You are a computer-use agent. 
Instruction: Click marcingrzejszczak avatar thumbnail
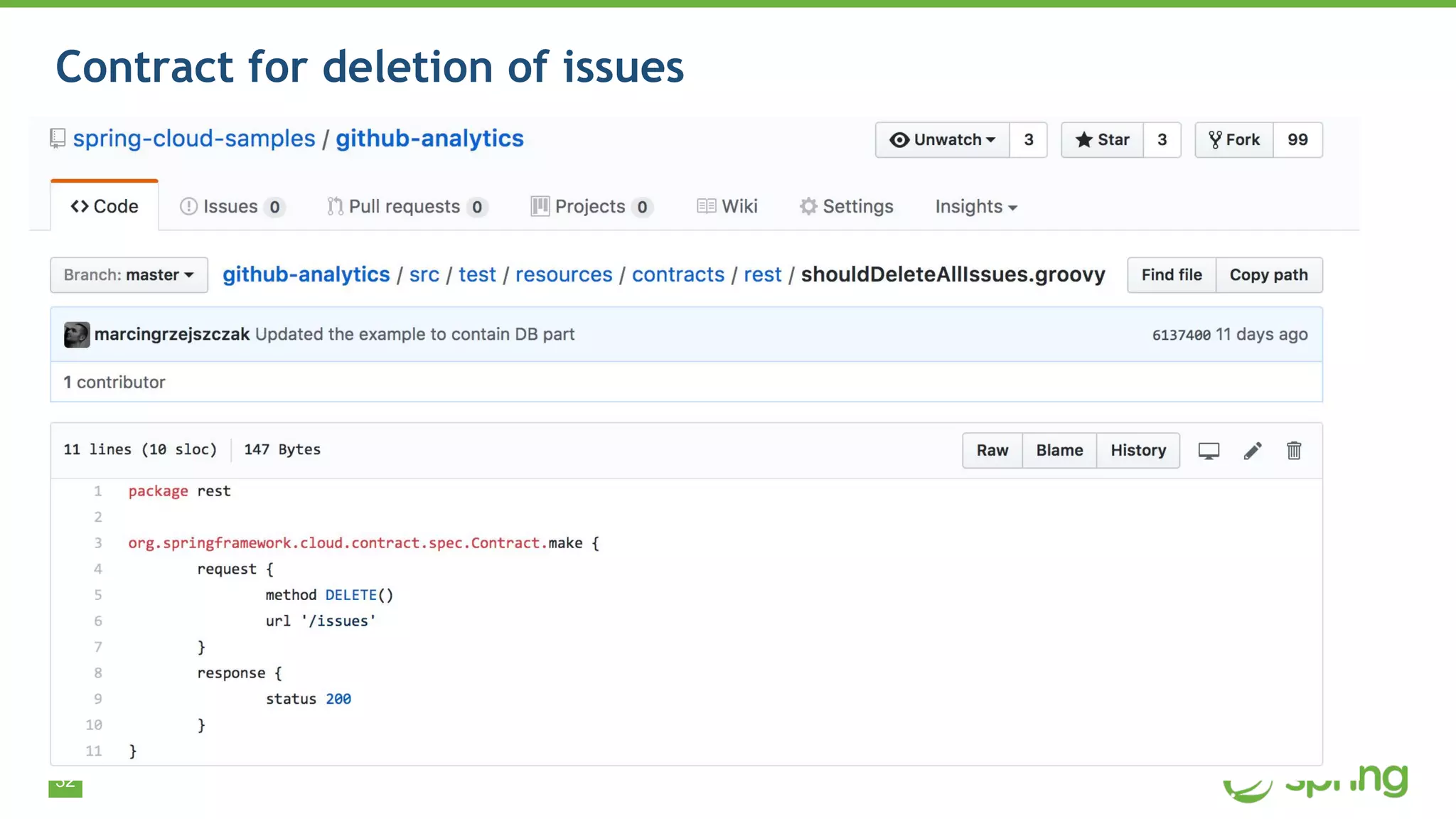pos(77,335)
